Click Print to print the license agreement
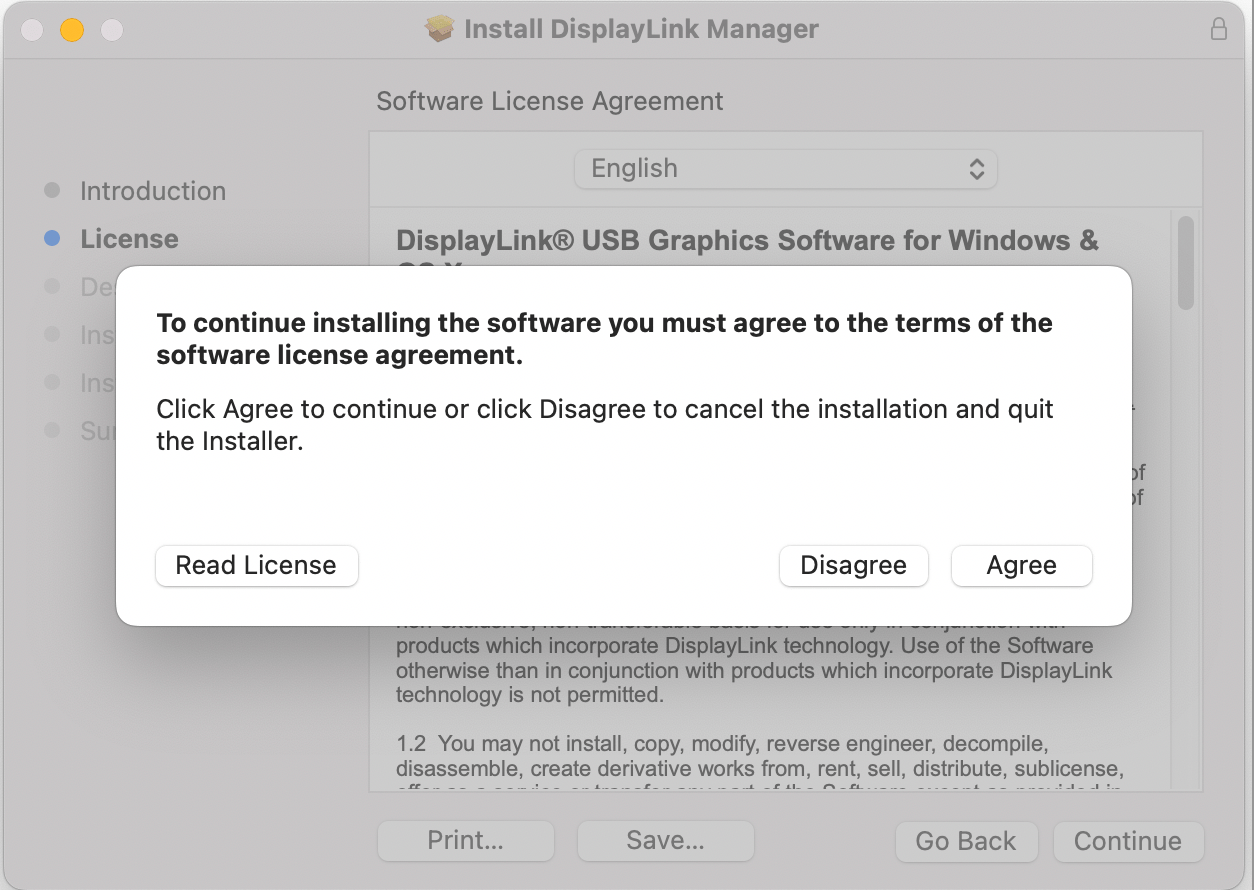 465,841
